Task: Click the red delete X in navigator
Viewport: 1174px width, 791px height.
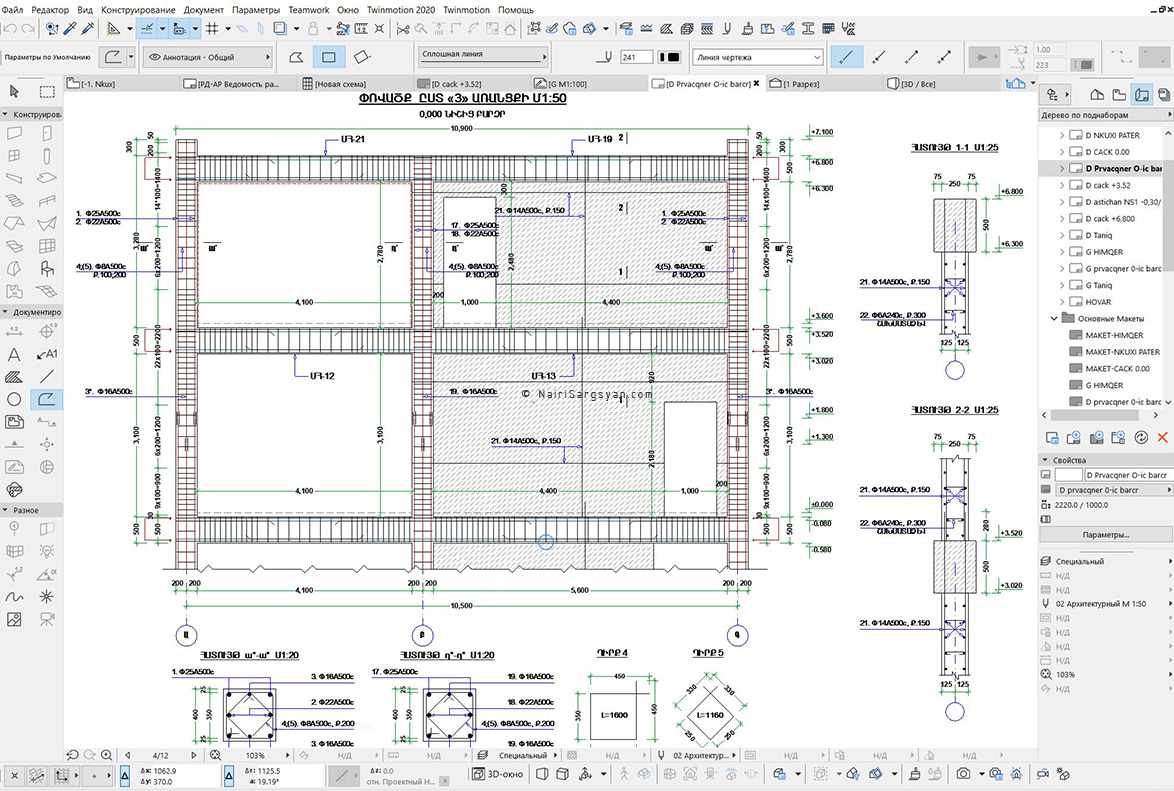Action: pyautogui.click(x=1163, y=437)
